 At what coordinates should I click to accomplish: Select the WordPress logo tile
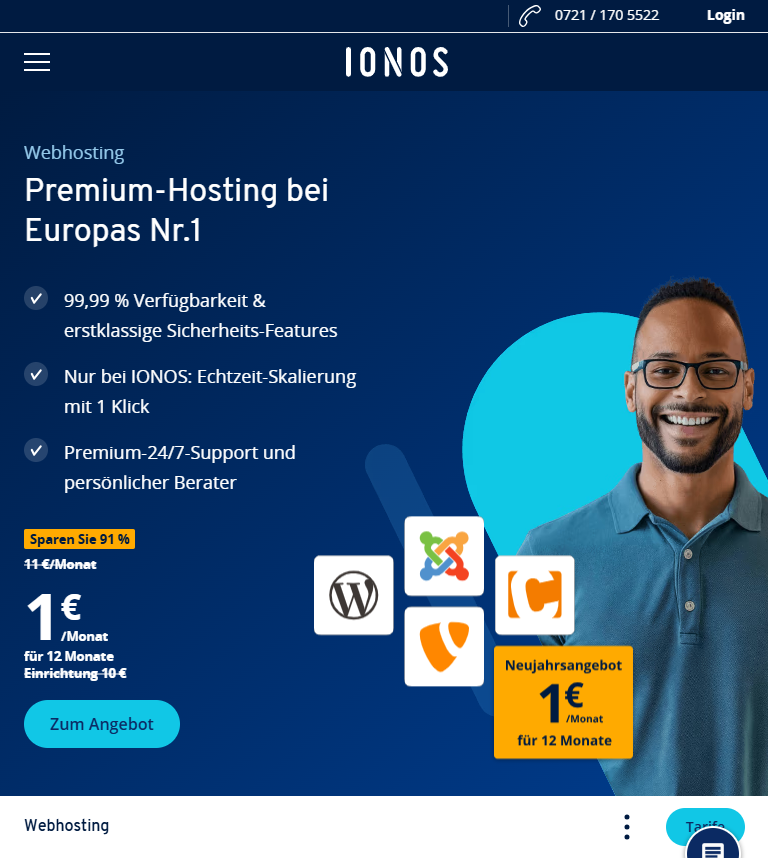(353, 595)
